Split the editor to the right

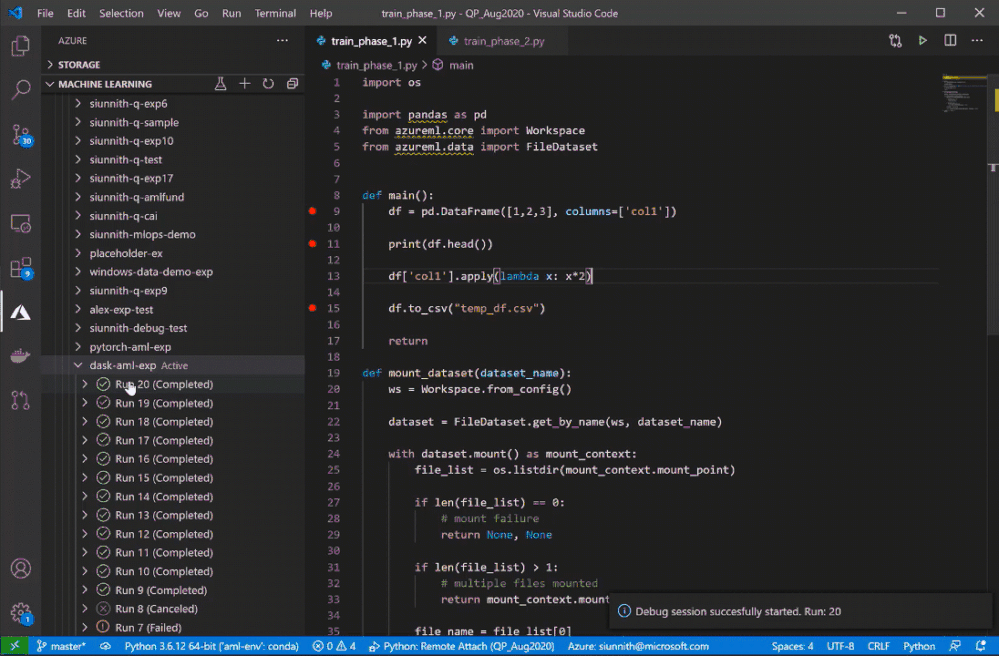point(950,41)
